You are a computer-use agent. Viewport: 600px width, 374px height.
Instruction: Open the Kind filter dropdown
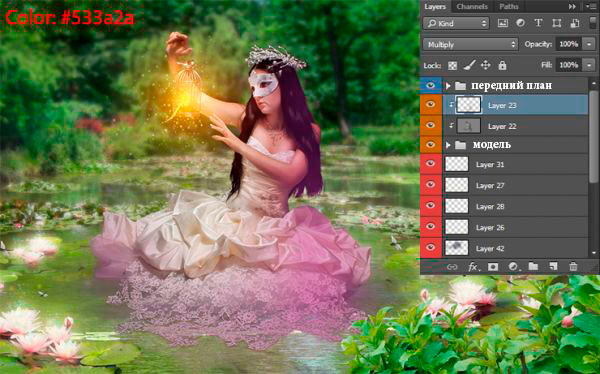click(456, 23)
